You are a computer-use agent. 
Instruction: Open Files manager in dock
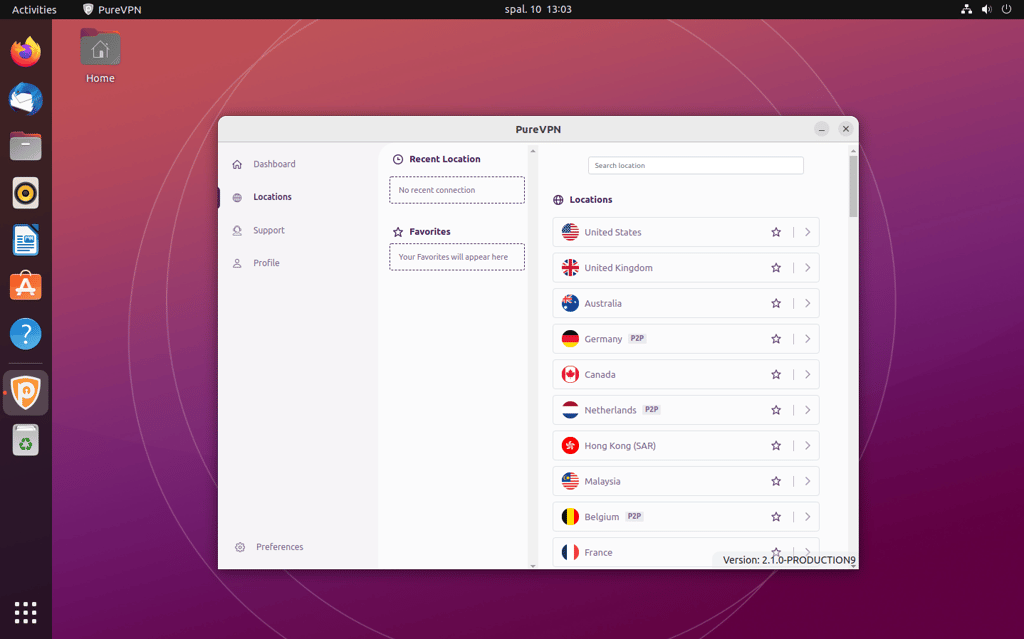(25, 146)
